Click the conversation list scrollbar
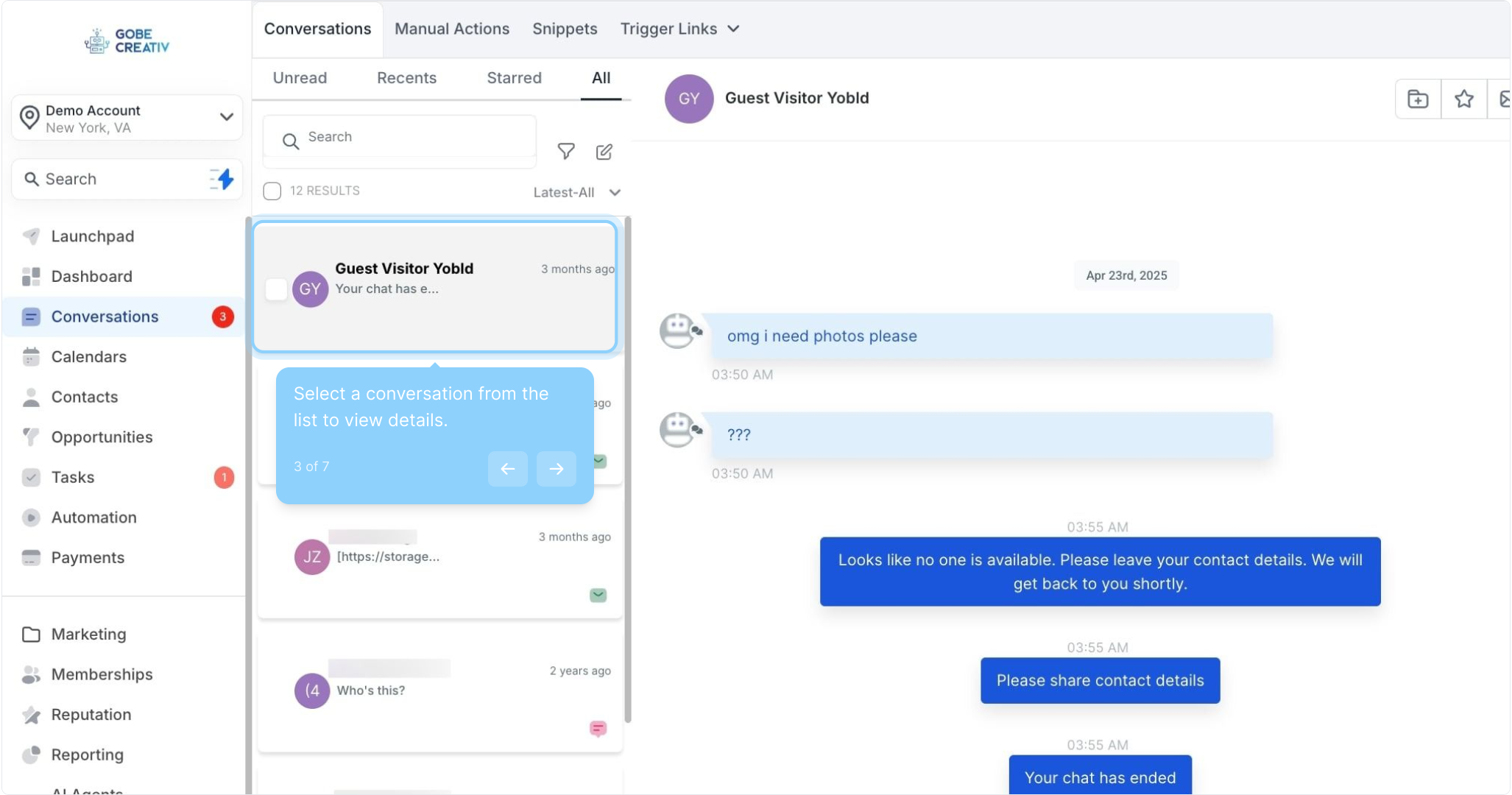1512x795 pixels. coord(627,471)
